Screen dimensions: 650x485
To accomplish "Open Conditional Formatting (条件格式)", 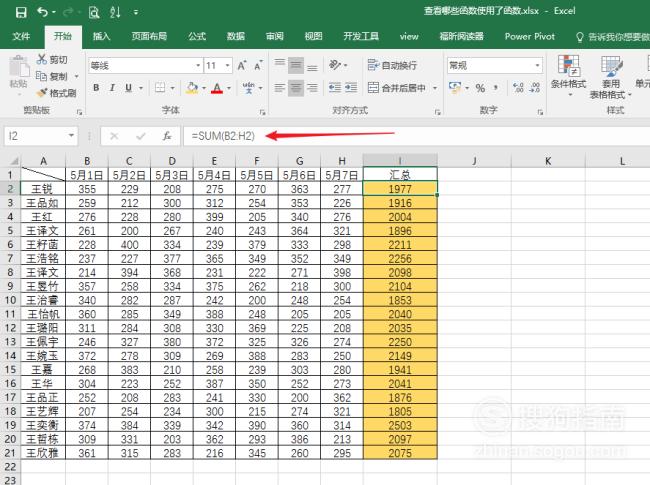I will tap(568, 76).
